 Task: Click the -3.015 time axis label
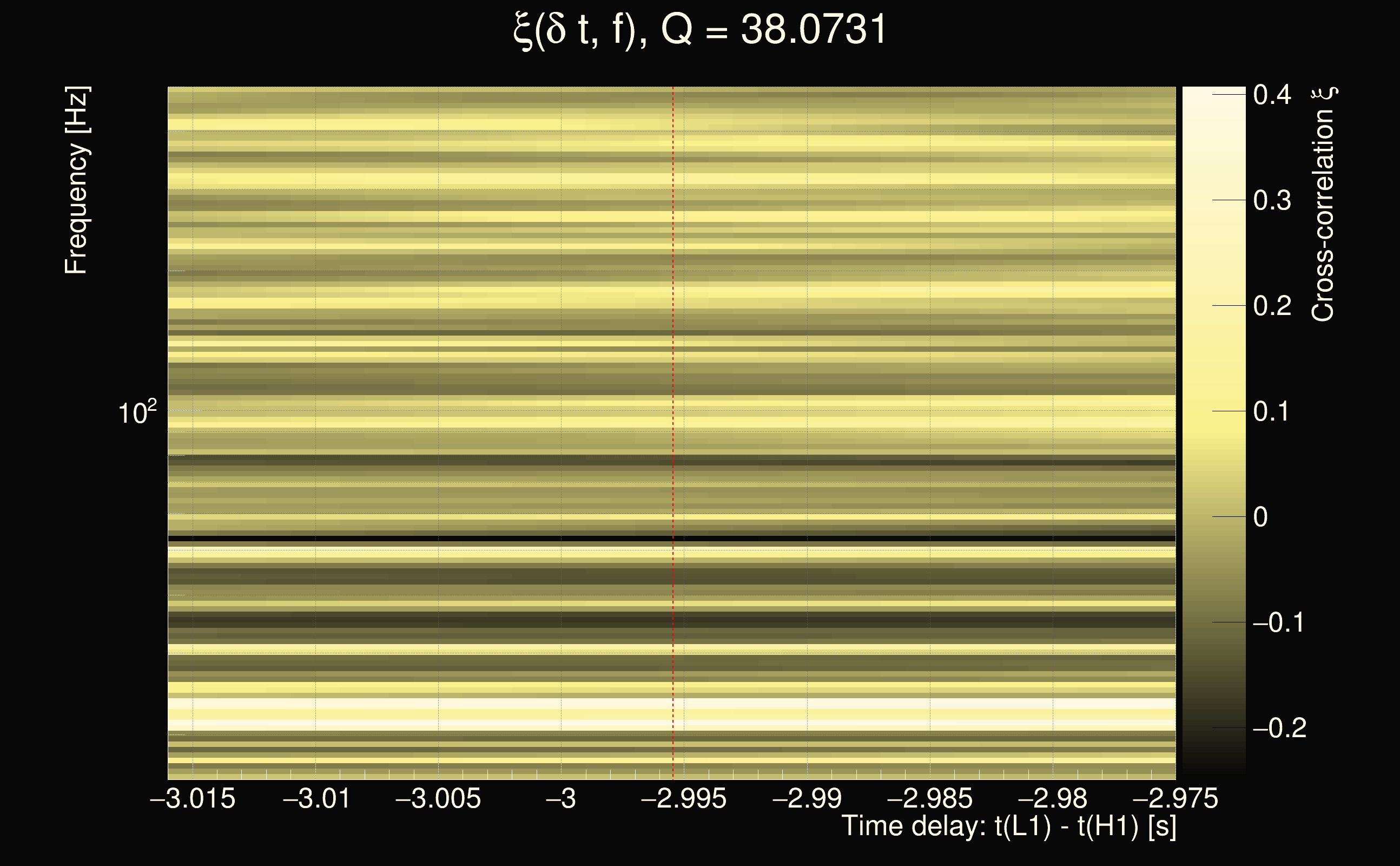(x=193, y=798)
